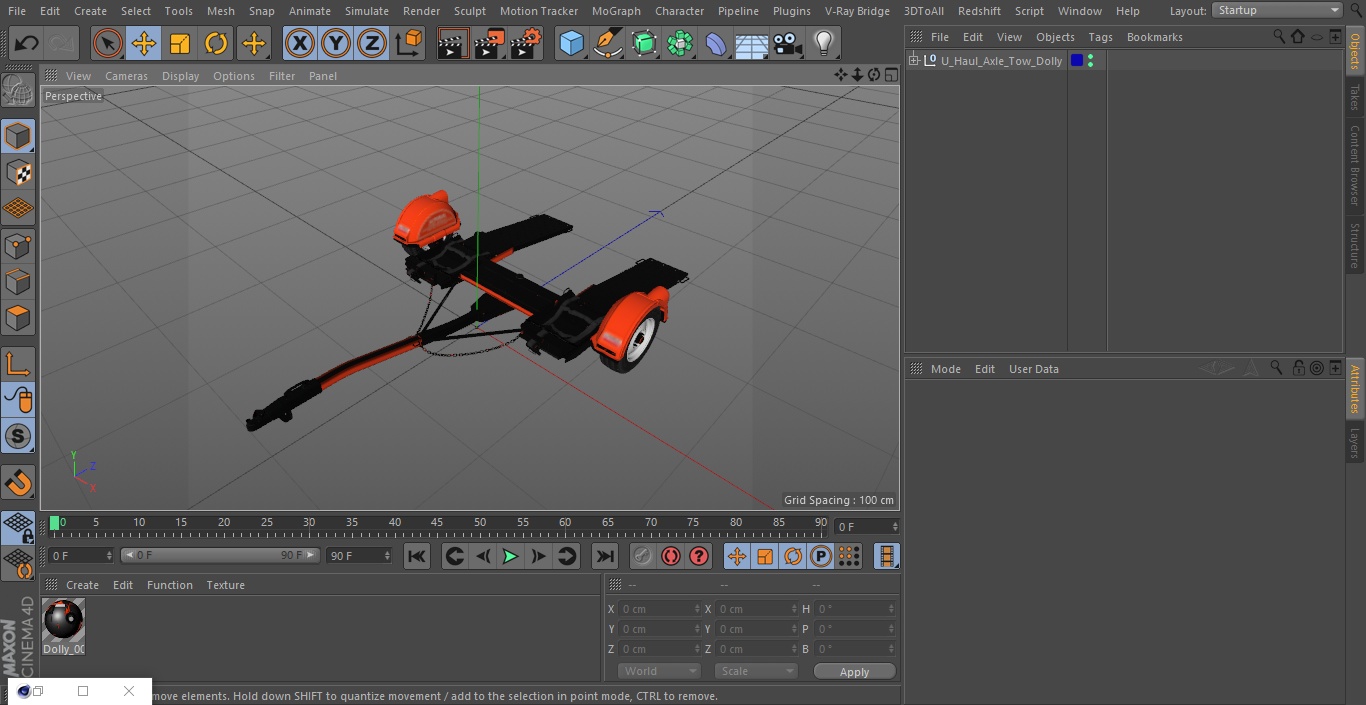The width and height of the screenshot is (1366, 705).
Task: Toggle Y axis lock
Action: point(336,43)
